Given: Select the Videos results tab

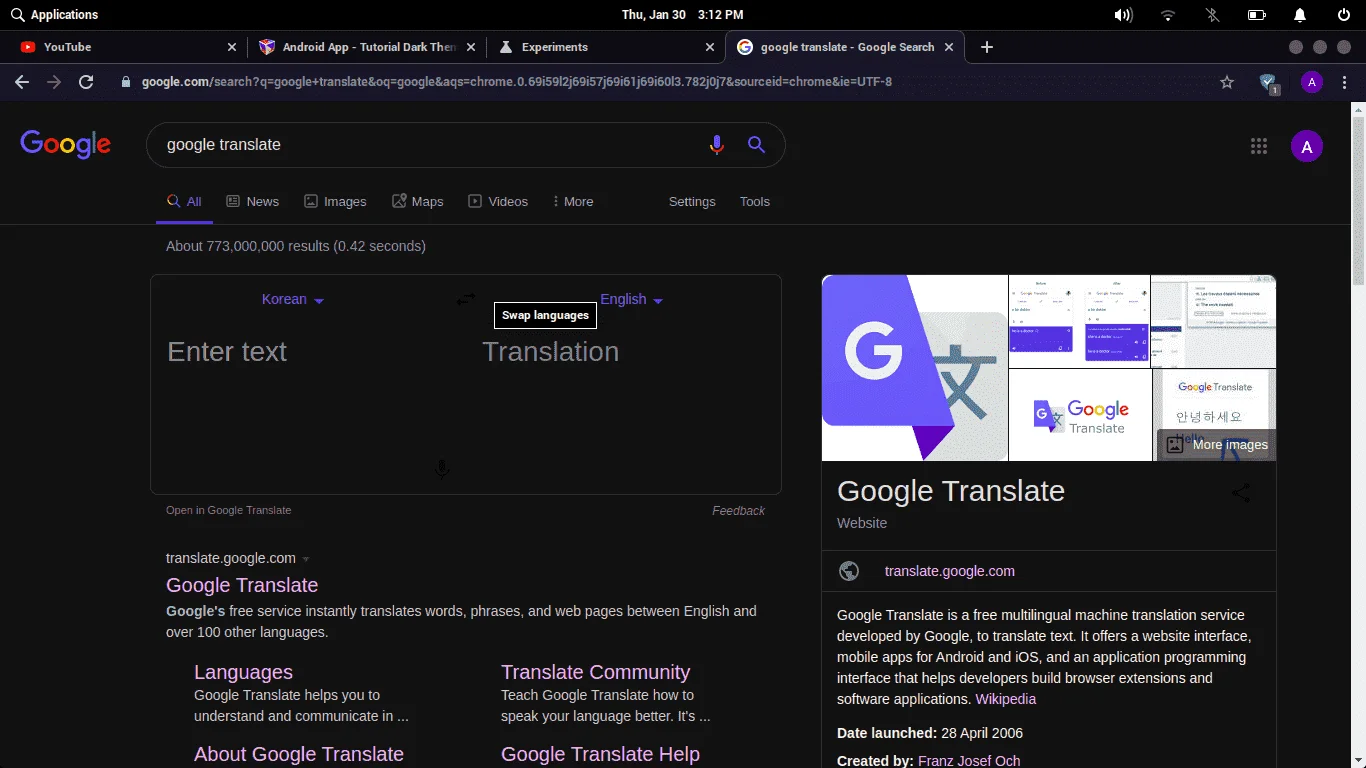Looking at the screenshot, I should click(x=498, y=201).
